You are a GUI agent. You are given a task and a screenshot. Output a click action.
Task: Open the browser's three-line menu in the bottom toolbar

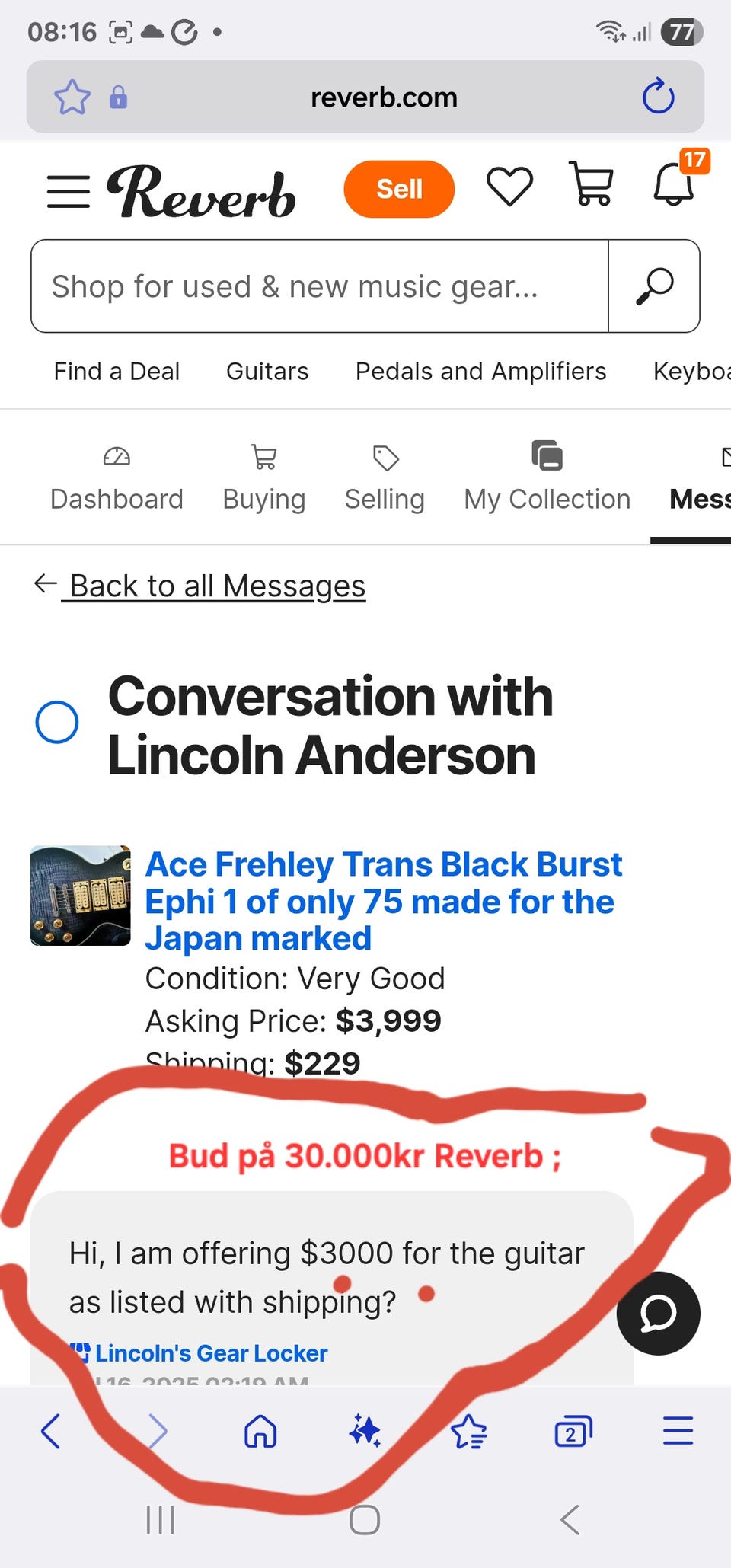[x=678, y=1431]
